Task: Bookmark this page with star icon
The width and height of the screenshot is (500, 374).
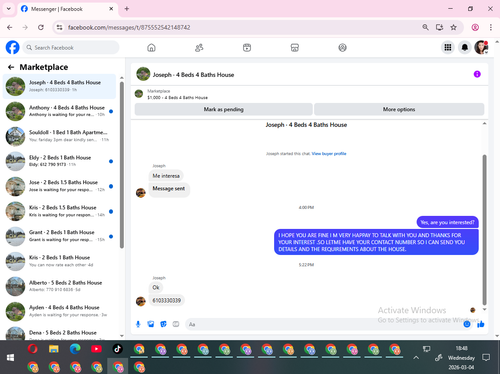Action: 453,27
